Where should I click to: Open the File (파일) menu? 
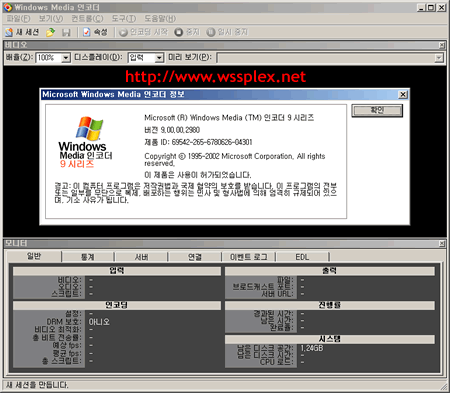coord(18,19)
